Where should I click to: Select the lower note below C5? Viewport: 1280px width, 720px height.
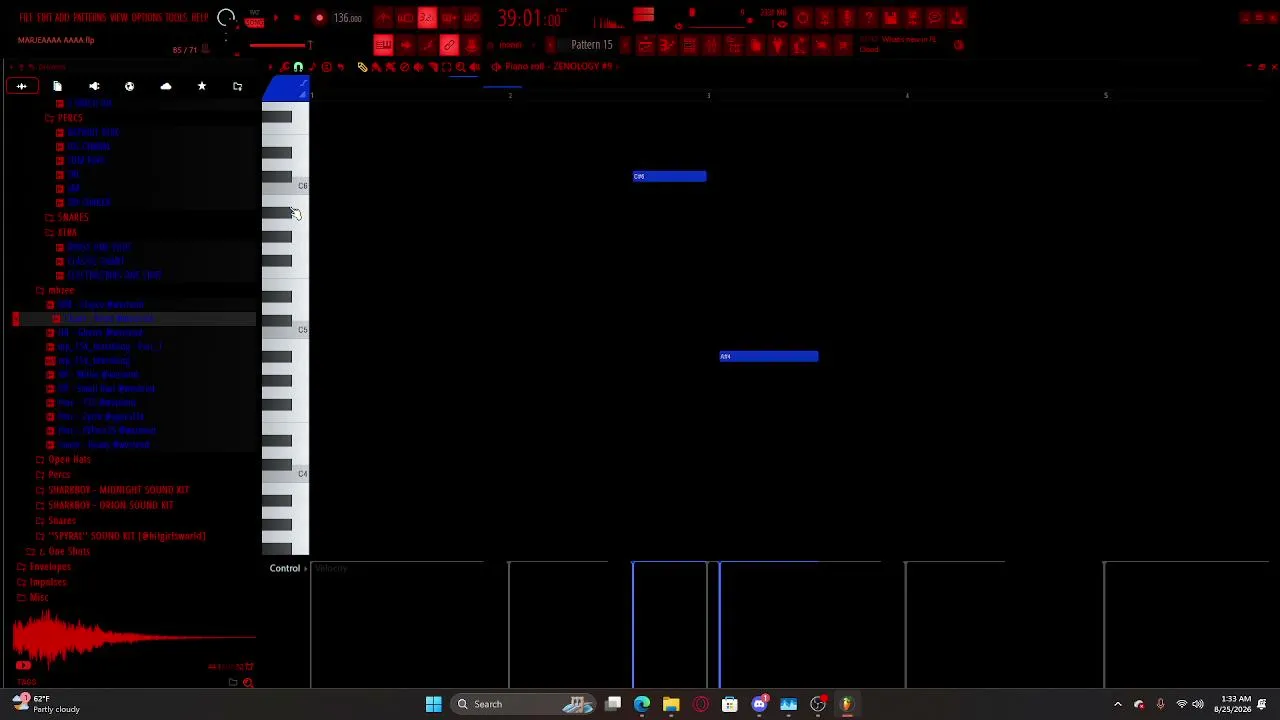pyautogui.click(x=769, y=356)
